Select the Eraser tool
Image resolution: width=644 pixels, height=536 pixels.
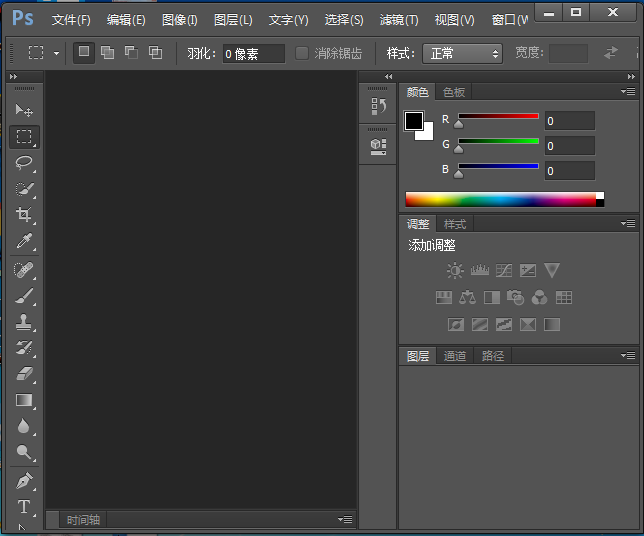[x=25, y=374]
